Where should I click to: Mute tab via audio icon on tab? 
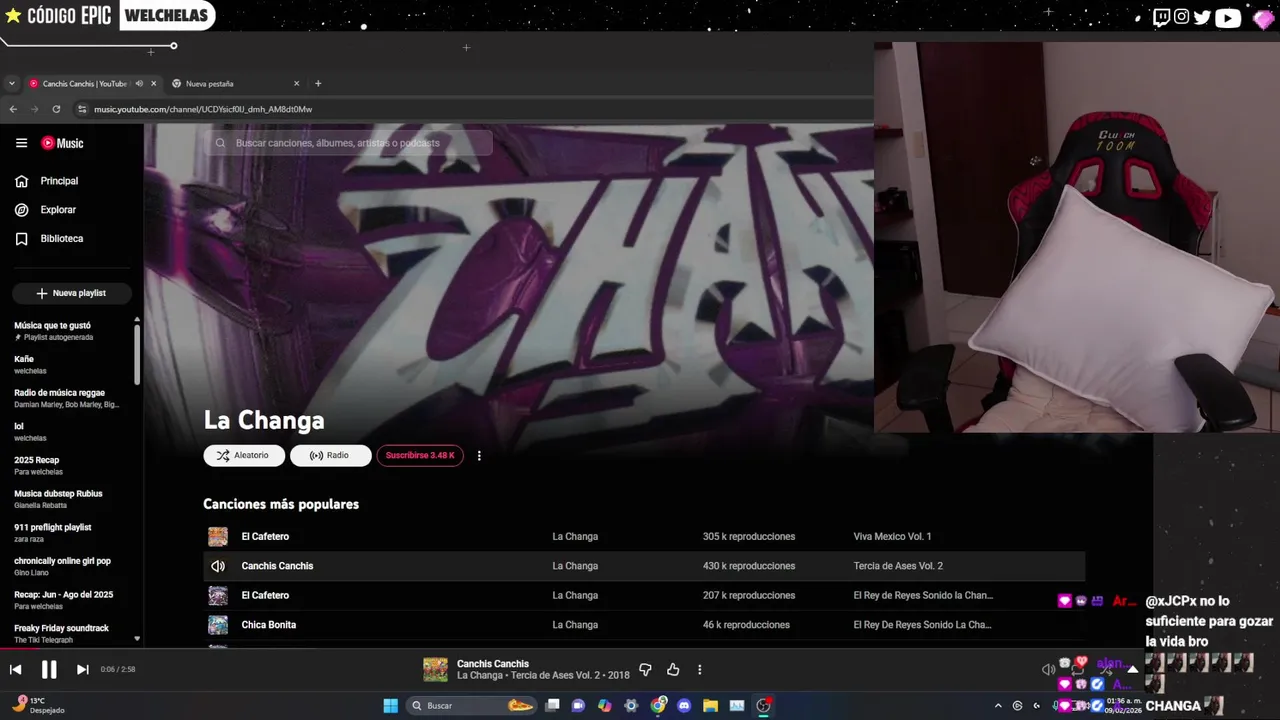click(x=139, y=84)
